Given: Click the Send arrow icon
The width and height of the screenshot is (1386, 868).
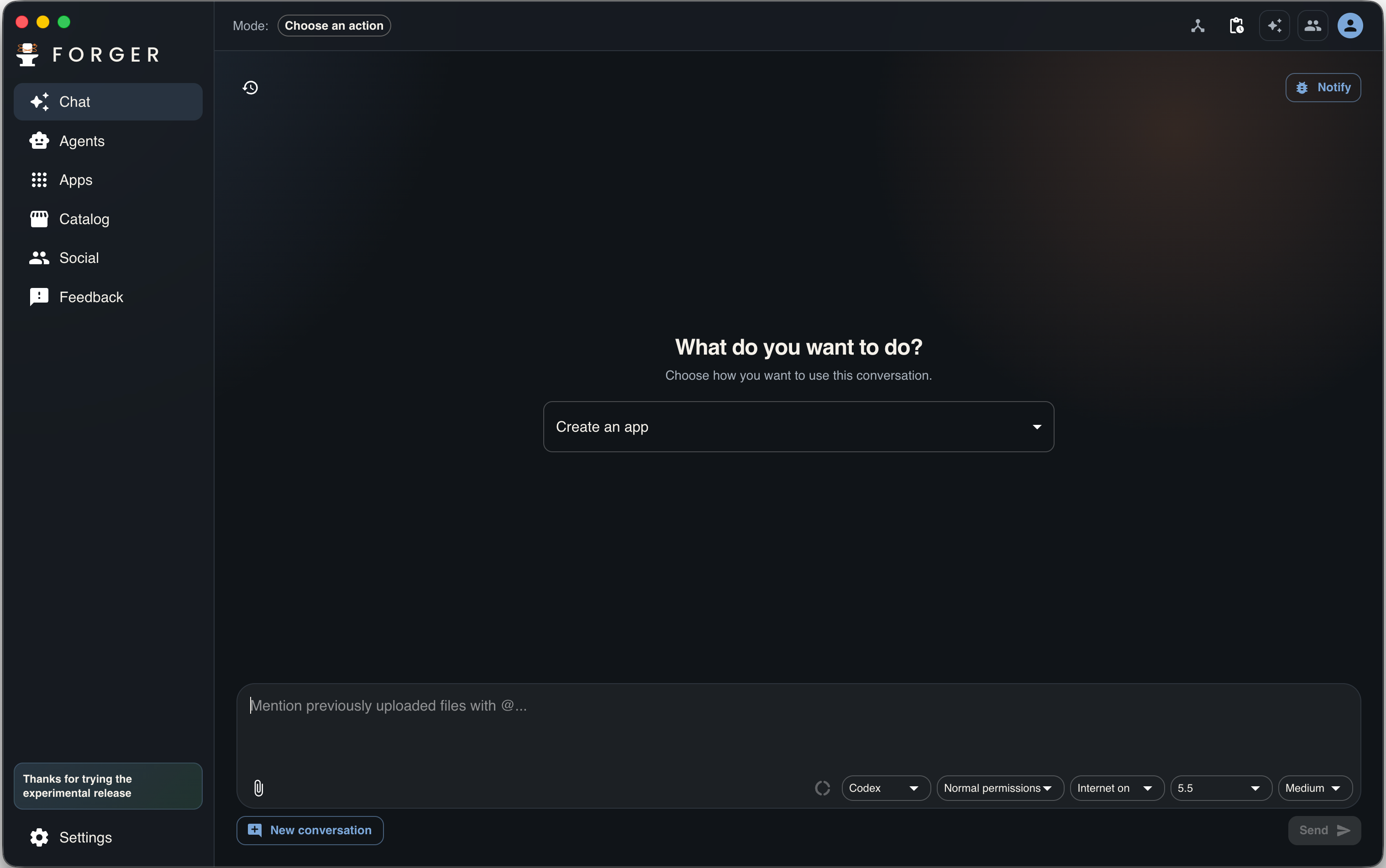Looking at the screenshot, I should 1344,830.
